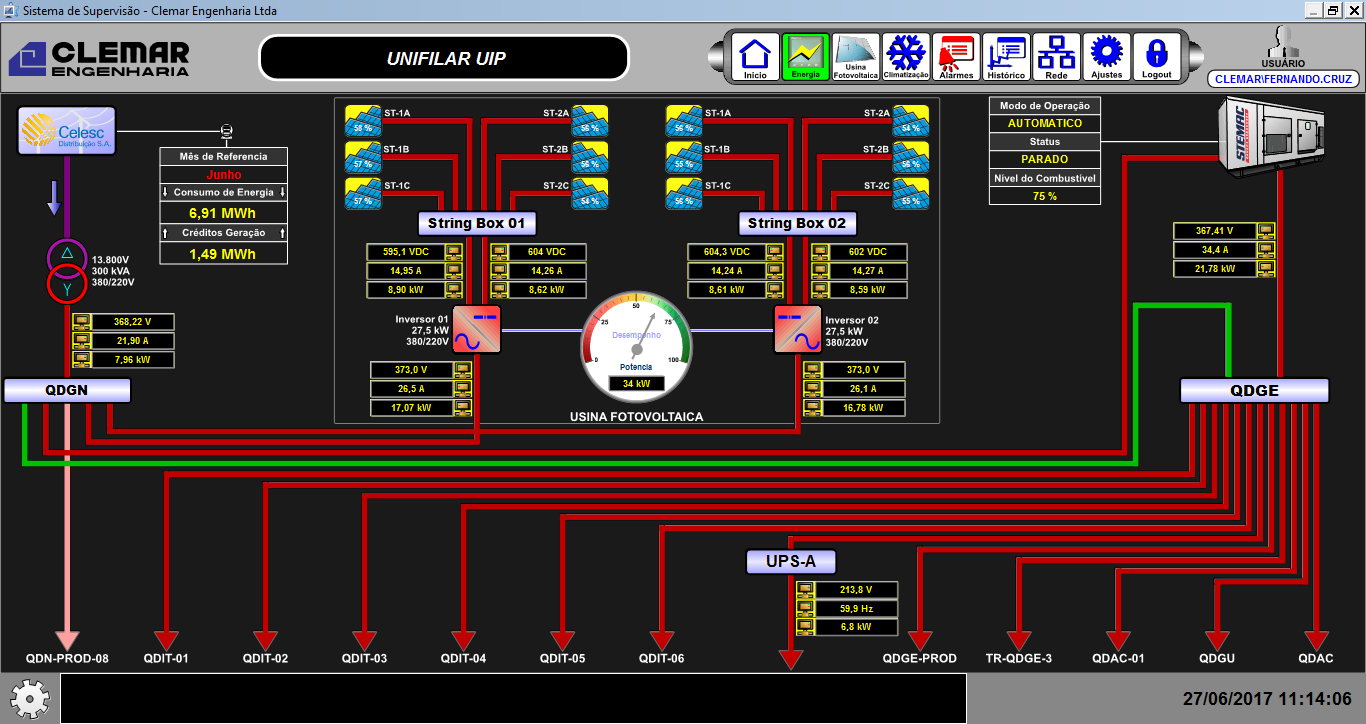Screen dimensions: 1366x724
Task: Click the user avatar icon labeled USUÁRIO
Action: click(1283, 42)
